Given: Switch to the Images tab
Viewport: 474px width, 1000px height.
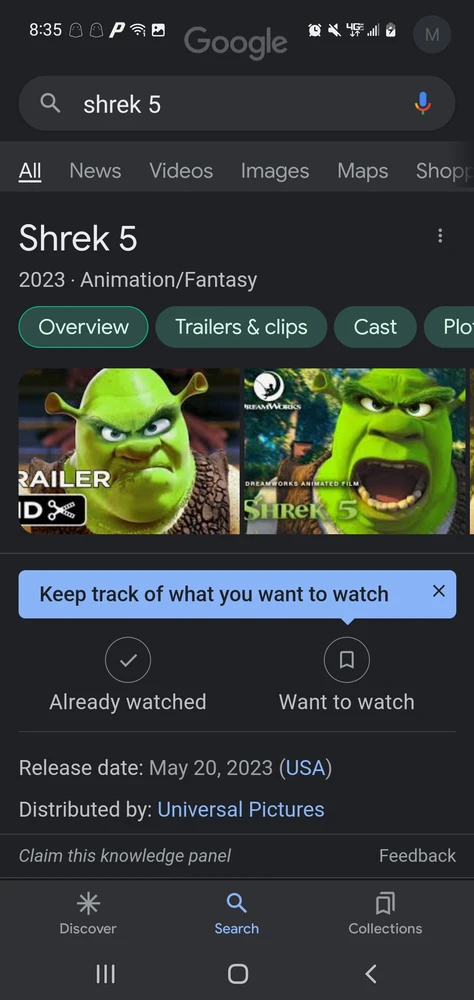Looking at the screenshot, I should click(x=275, y=171).
